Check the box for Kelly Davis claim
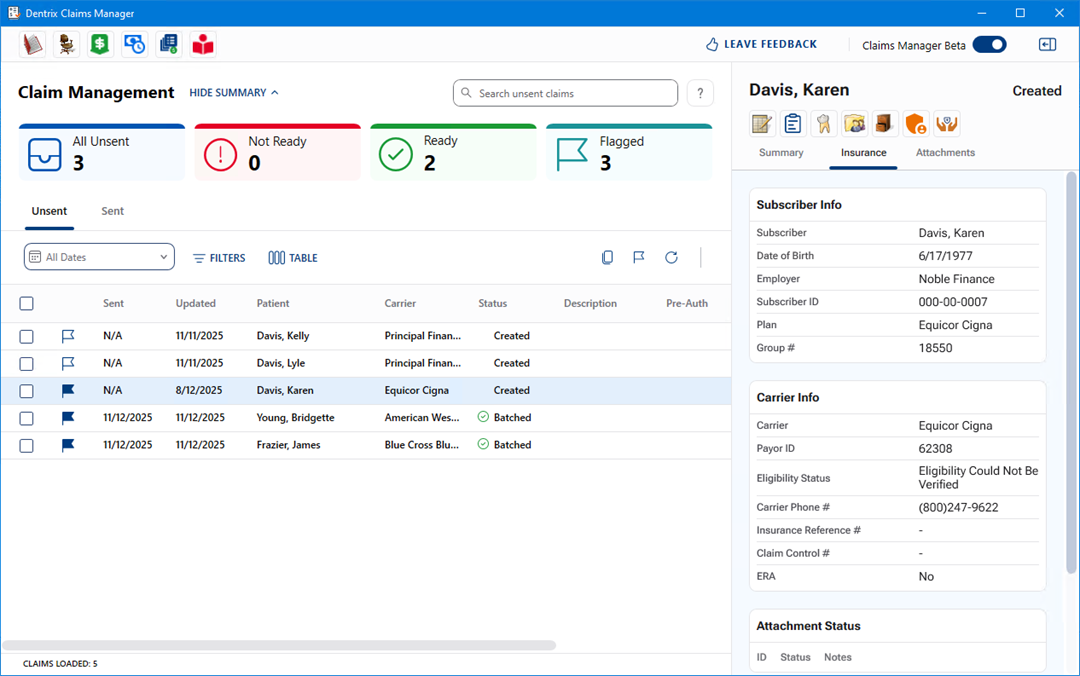1080x676 pixels. coord(27,337)
